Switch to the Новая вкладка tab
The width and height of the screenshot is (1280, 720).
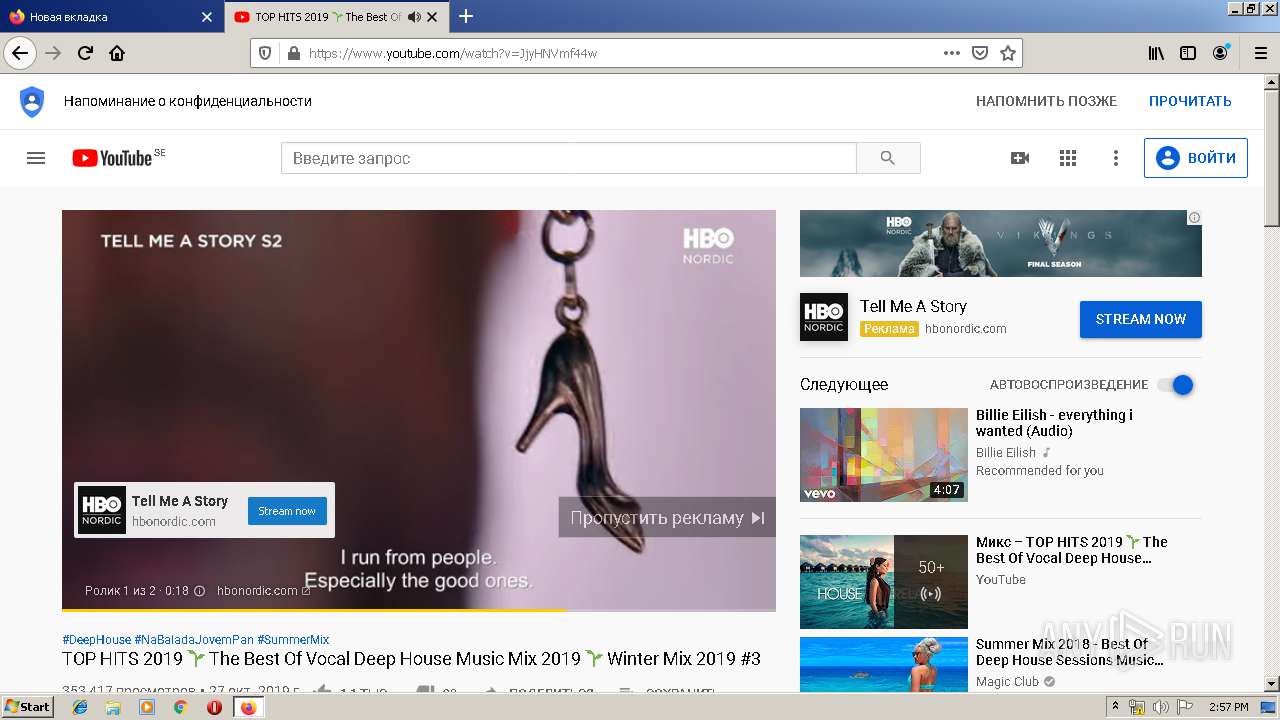pos(111,17)
